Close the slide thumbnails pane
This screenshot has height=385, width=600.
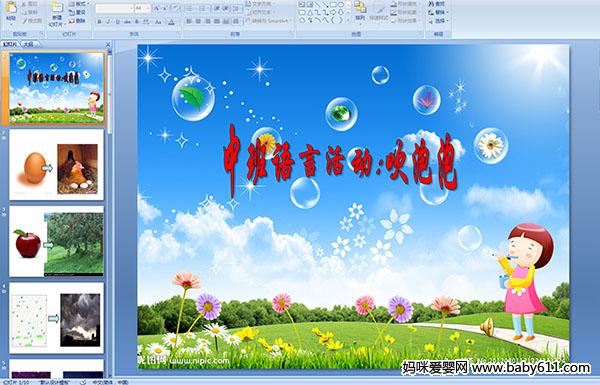click(108, 45)
